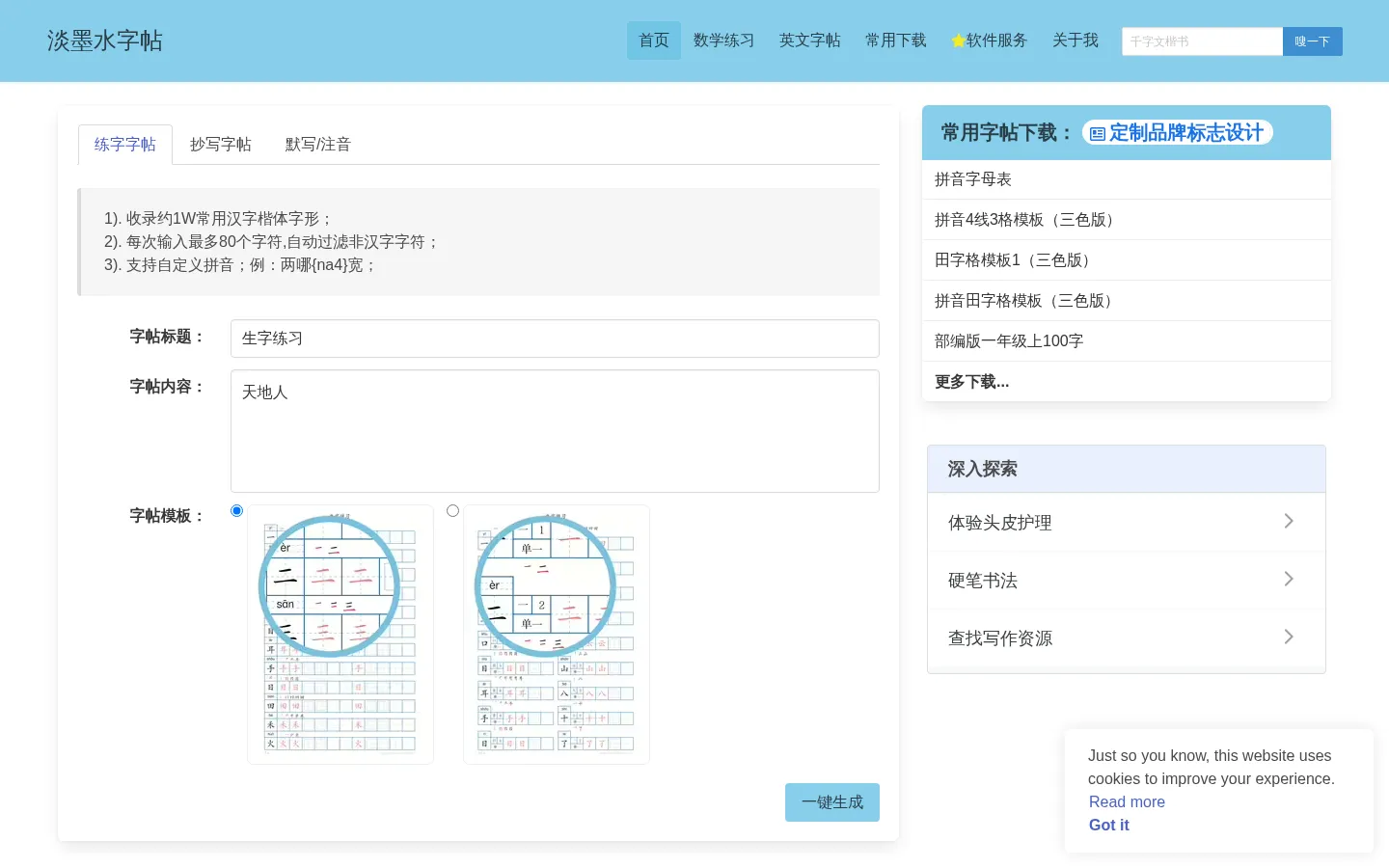Open the 英文字帖 navigation item
The height and width of the screenshot is (868, 1389).
(810, 41)
